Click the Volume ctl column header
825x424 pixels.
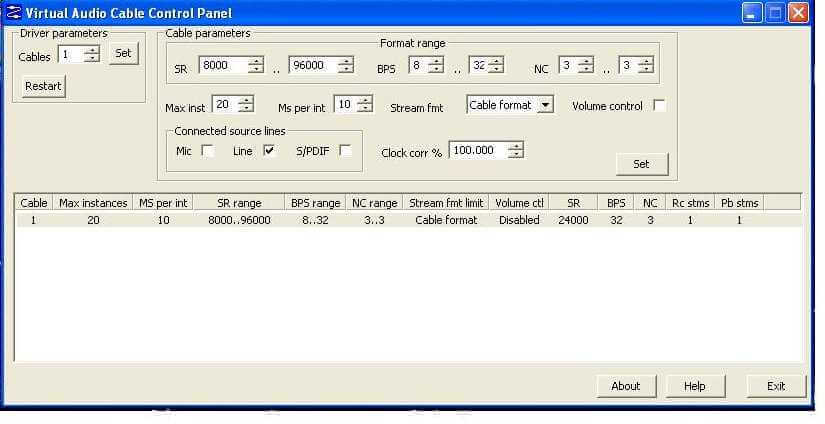pyautogui.click(x=519, y=203)
